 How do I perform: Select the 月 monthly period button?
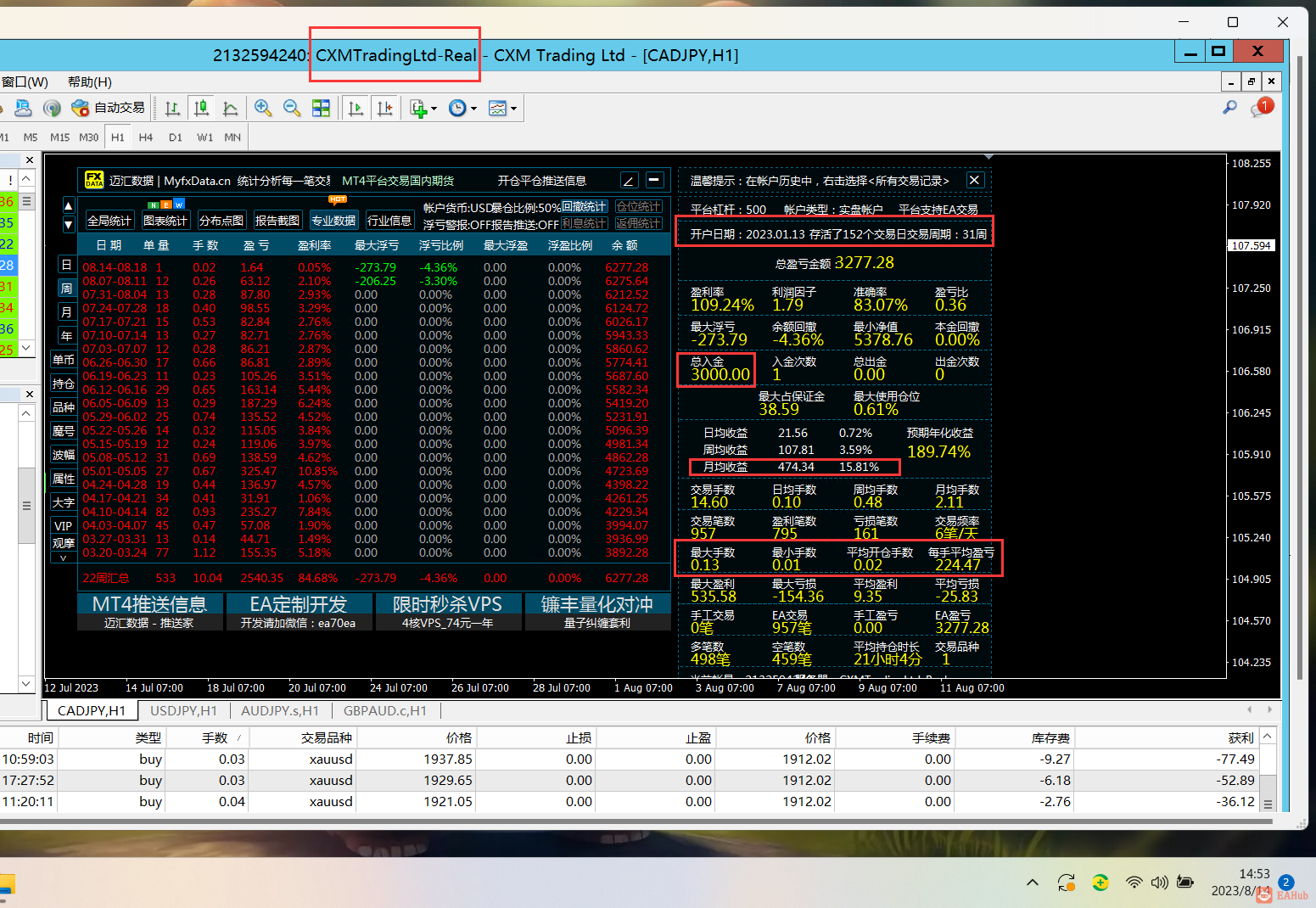point(67,312)
